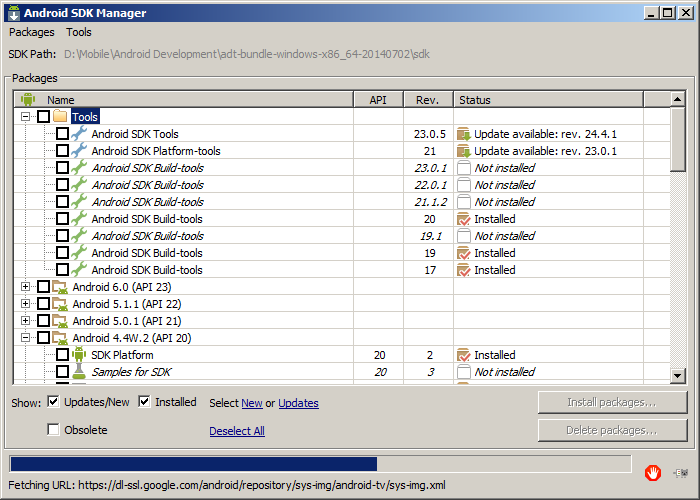Click the SDK Path text

pyautogui.click(x=247, y=54)
